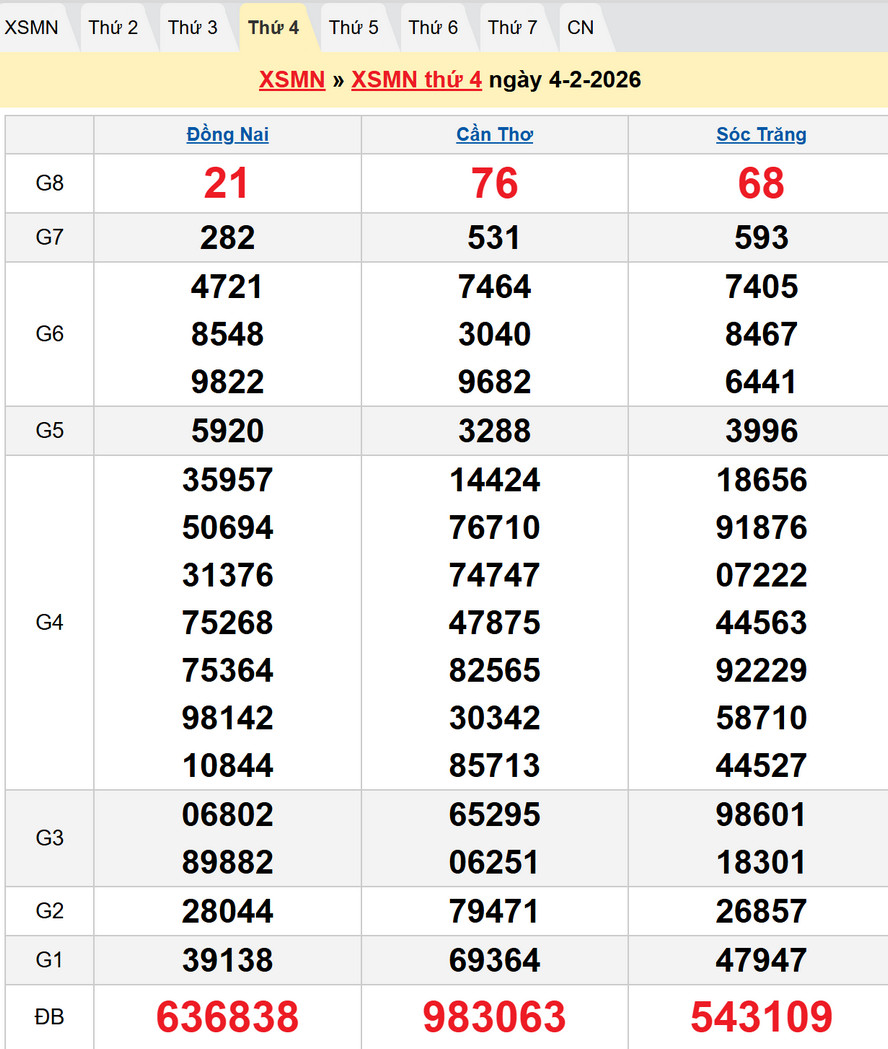Screen dimensions: 888x1049
Task: Open the Đồng Nai province link
Action: click(x=227, y=135)
